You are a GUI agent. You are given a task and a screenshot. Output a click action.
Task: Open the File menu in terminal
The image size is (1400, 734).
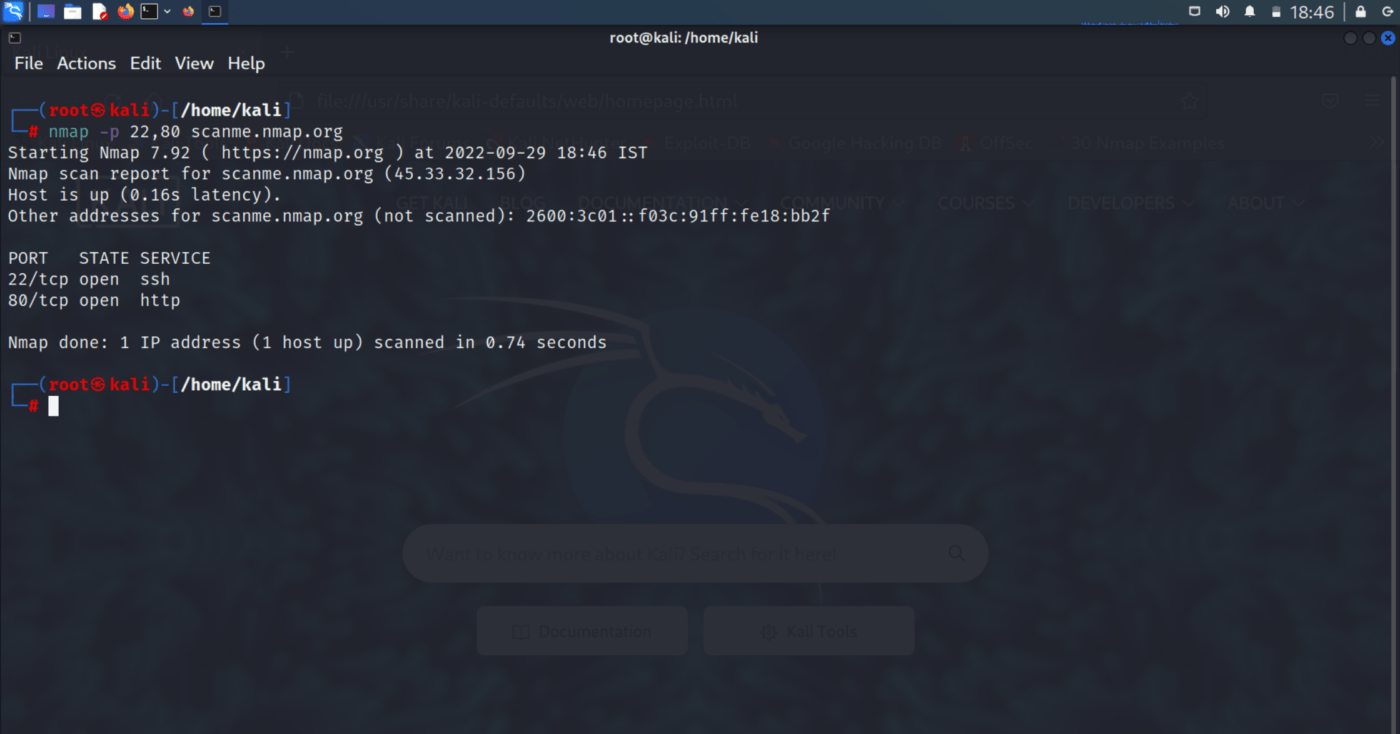coord(28,63)
